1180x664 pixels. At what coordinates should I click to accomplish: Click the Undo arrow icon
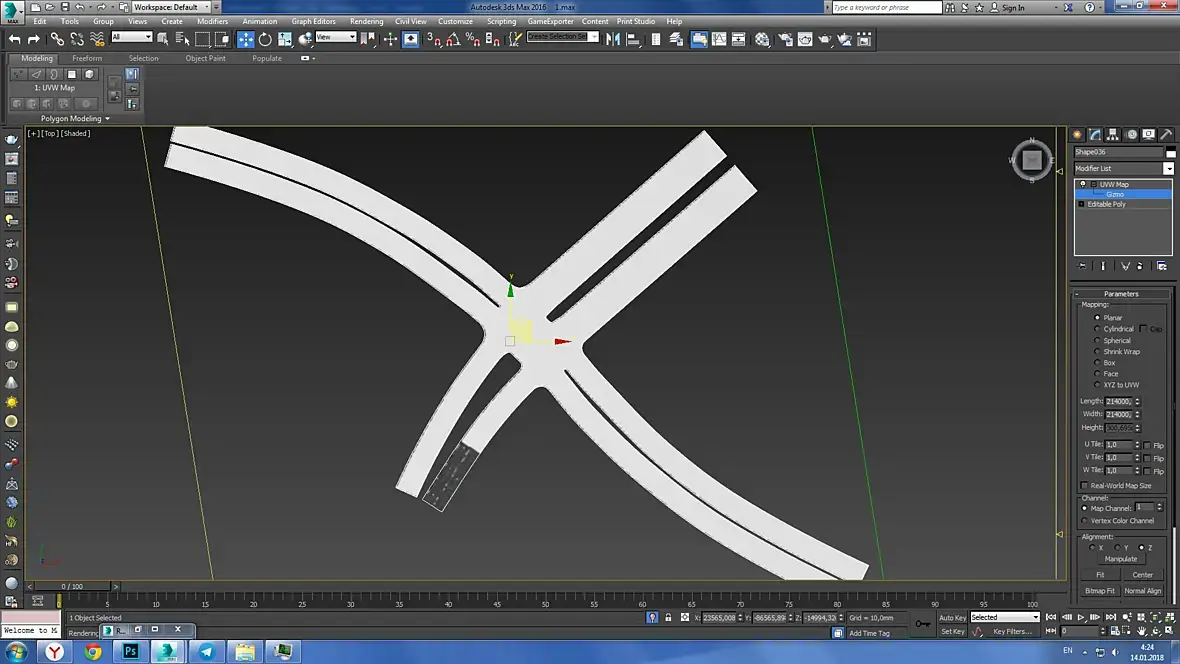pyautogui.click(x=15, y=40)
